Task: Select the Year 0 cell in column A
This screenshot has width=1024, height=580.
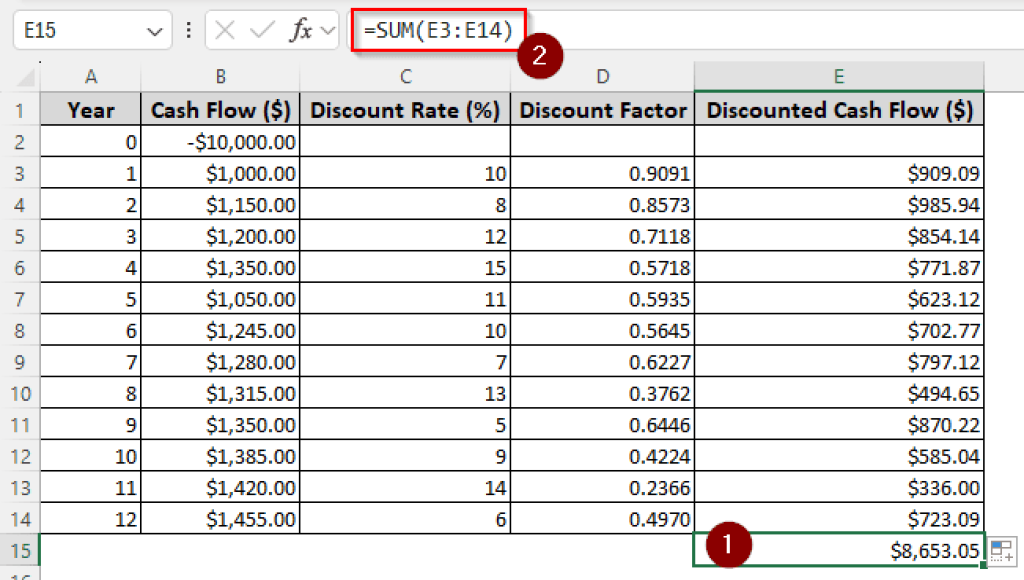Action: (90, 142)
